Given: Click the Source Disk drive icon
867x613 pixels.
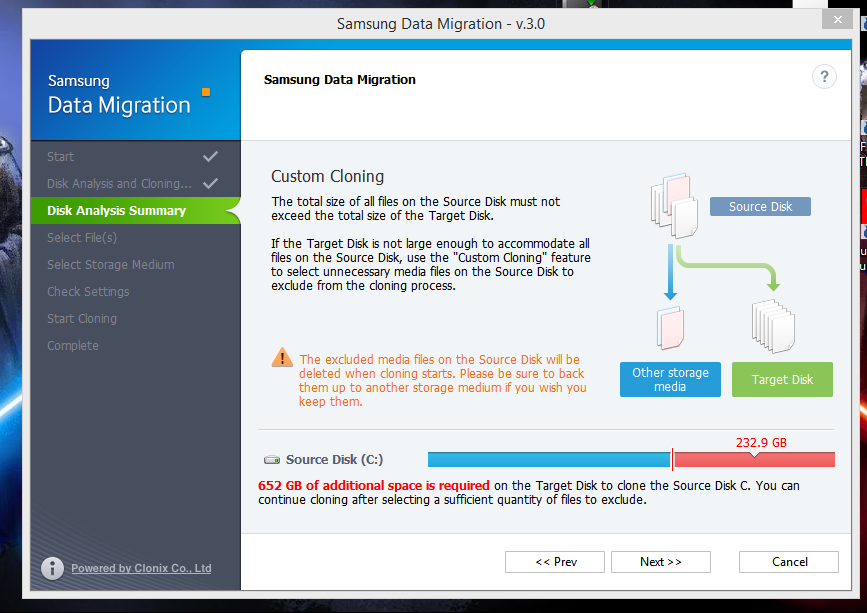Looking at the screenshot, I should click(x=272, y=460).
